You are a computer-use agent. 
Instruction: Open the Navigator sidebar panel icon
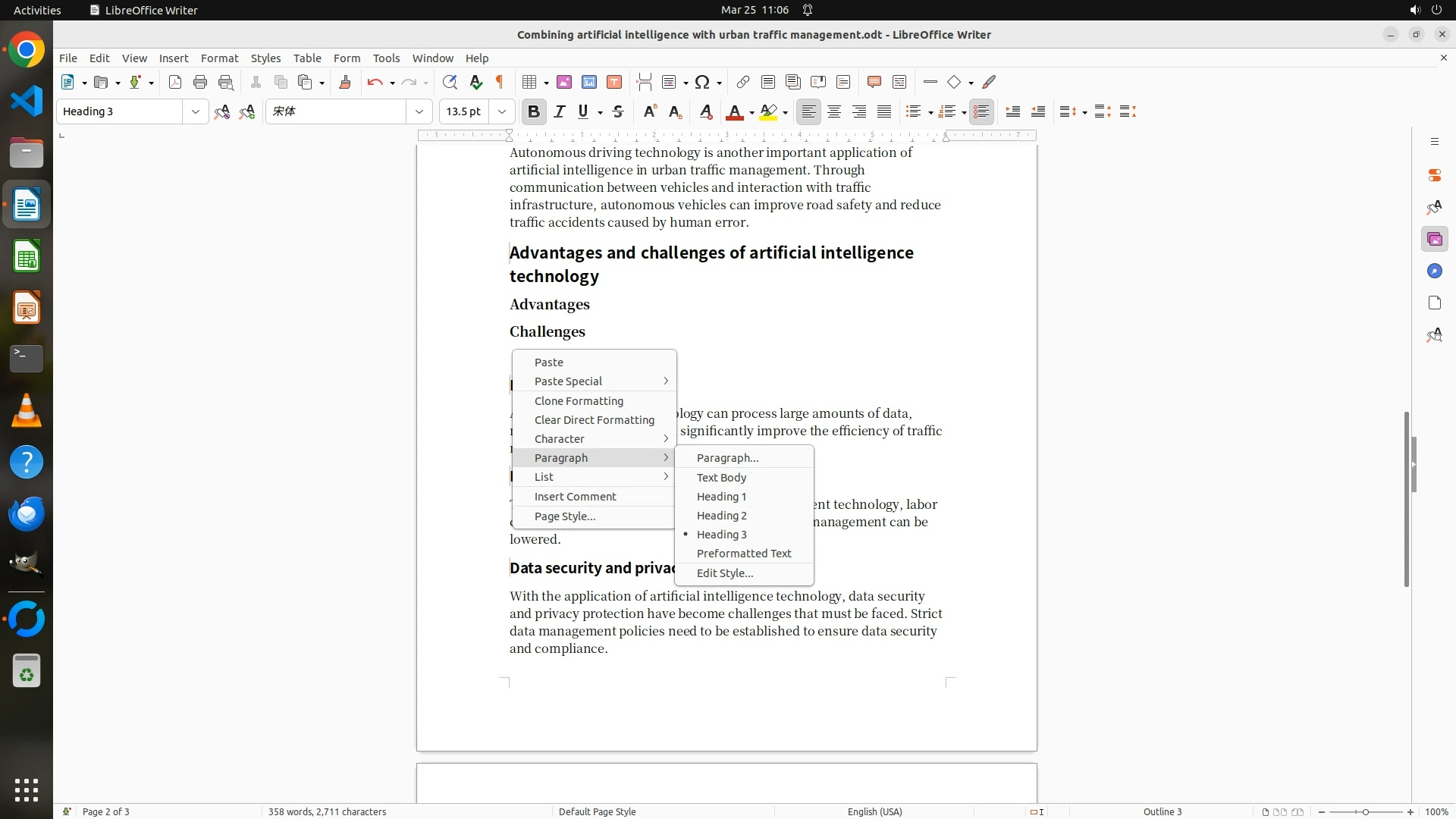(1434, 271)
